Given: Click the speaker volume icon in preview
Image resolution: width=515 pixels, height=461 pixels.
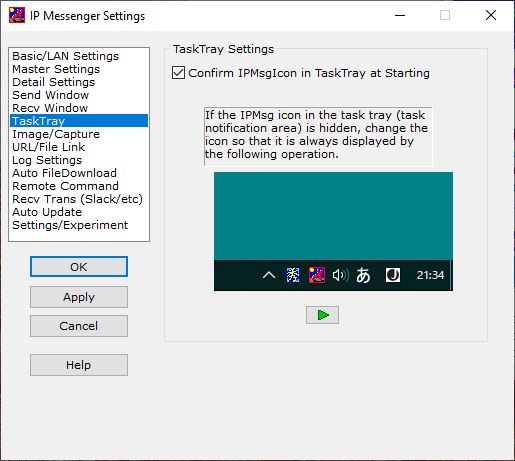Looking at the screenshot, I should tap(340, 275).
